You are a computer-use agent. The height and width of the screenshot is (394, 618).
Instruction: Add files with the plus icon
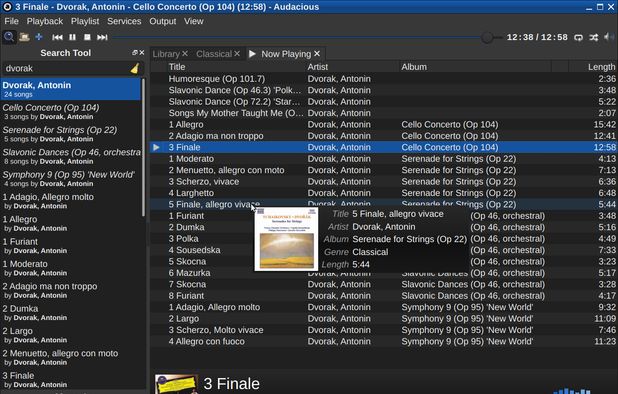39,37
